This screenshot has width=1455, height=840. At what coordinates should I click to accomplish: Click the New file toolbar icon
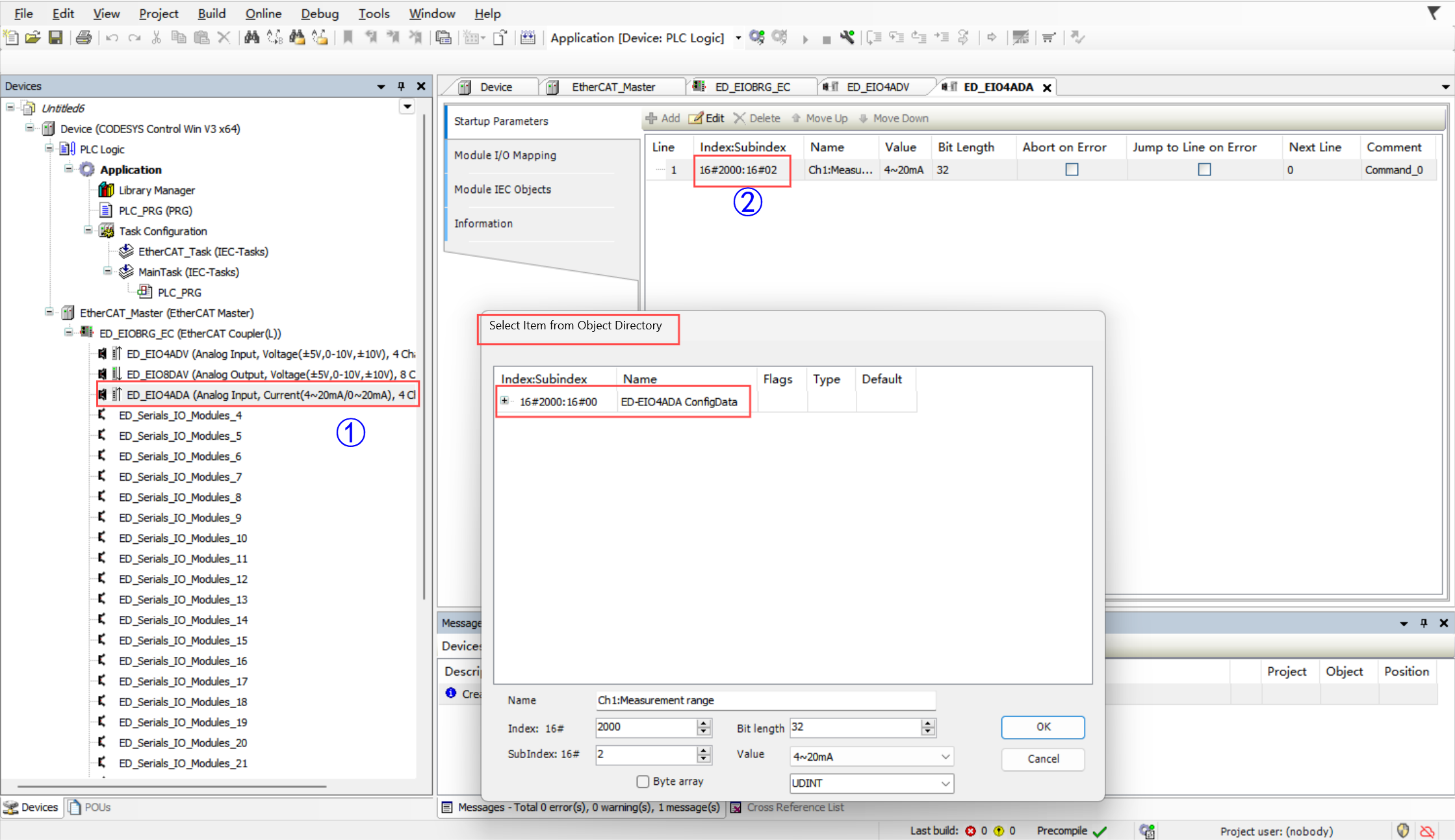[11, 38]
